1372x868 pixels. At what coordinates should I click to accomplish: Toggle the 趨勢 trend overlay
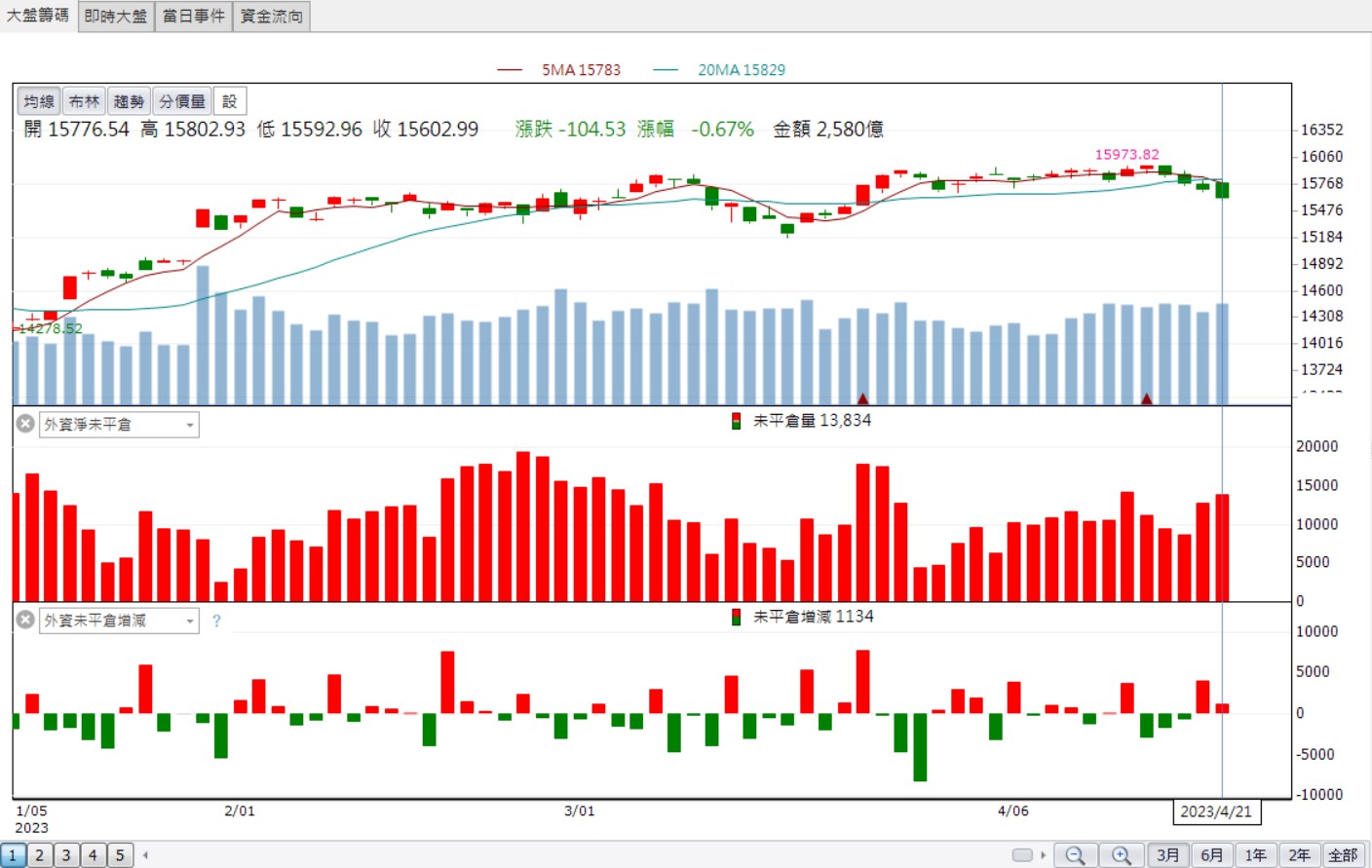[x=129, y=101]
